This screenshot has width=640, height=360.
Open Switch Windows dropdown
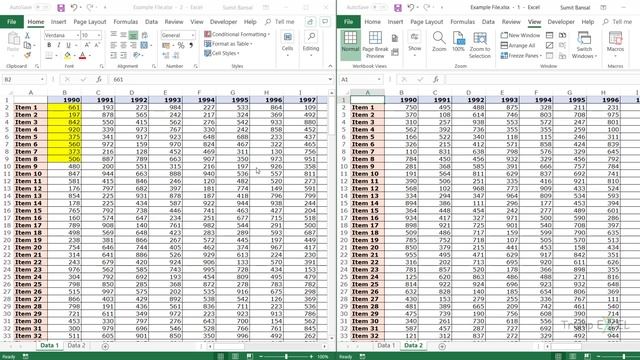(x=584, y=45)
